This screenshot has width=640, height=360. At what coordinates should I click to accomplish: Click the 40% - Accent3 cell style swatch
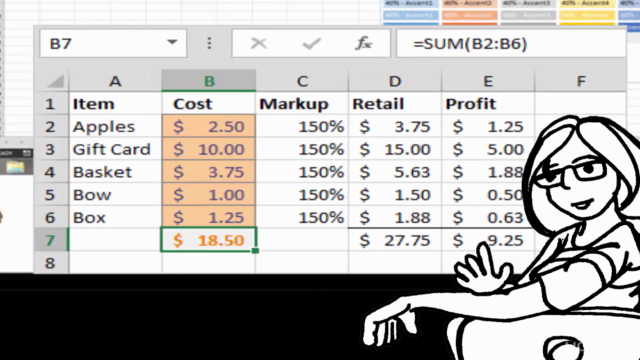point(528,3)
